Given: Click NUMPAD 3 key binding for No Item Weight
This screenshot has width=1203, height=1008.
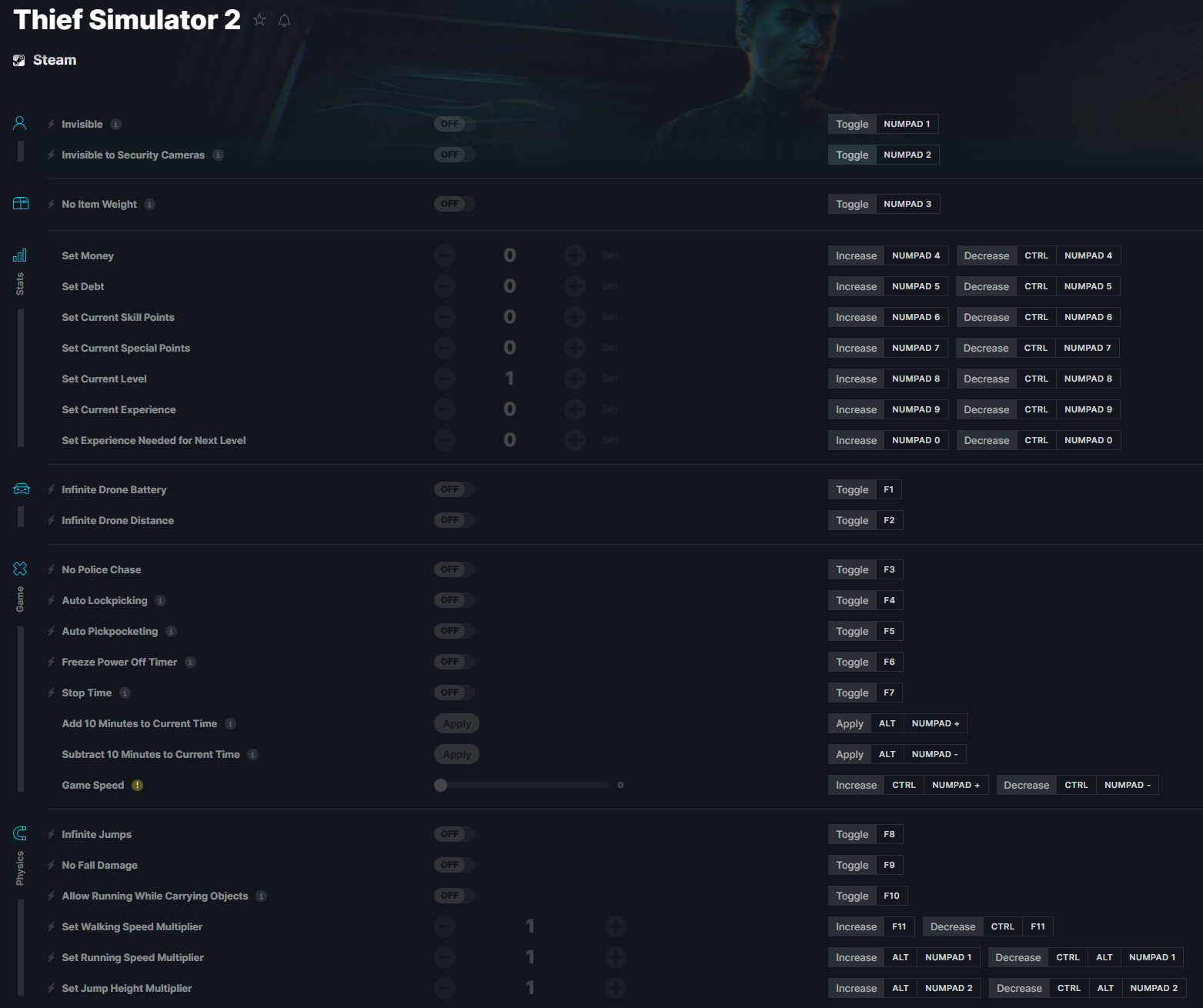Looking at the screenshot, I should [x=907, y=204].
